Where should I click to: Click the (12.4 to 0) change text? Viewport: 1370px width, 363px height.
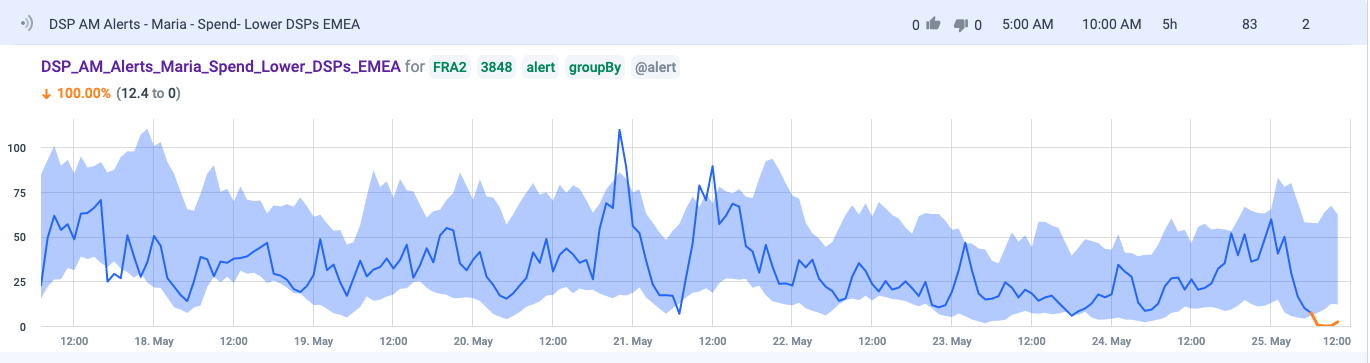[148, 93]
